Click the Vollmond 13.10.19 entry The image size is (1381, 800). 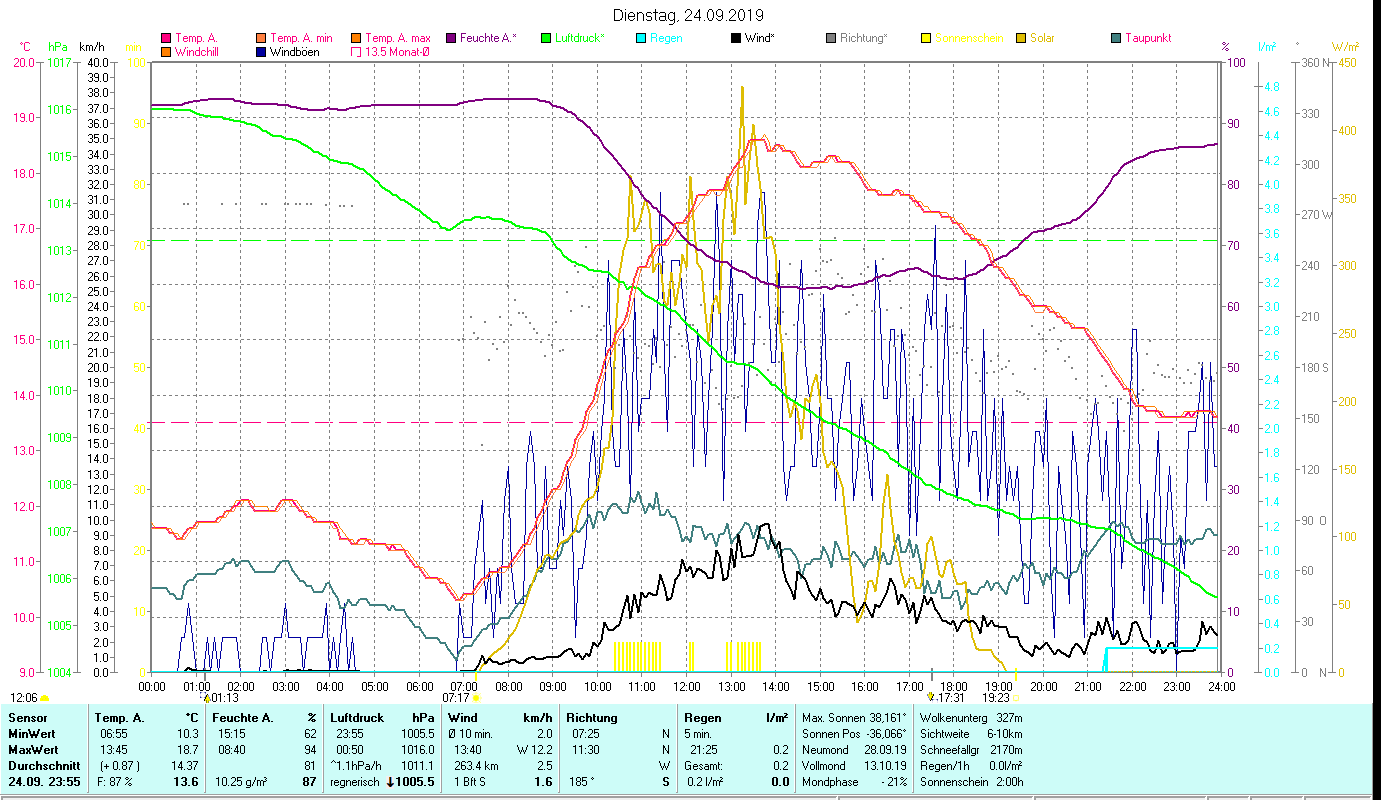pos(856,766)
